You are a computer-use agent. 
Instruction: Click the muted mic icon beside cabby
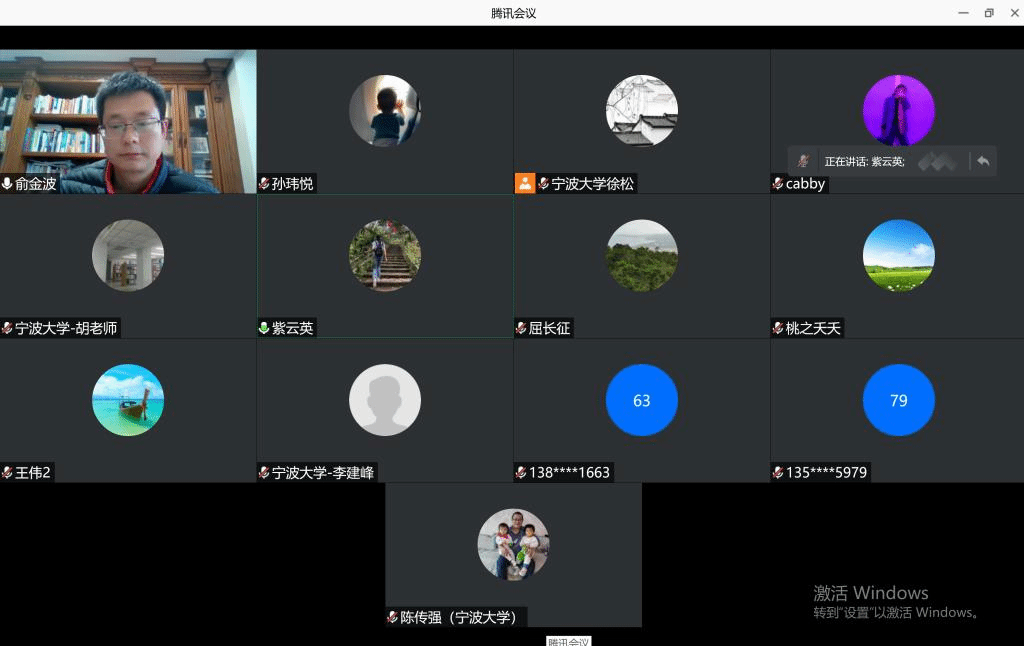[x=778, y=184]
